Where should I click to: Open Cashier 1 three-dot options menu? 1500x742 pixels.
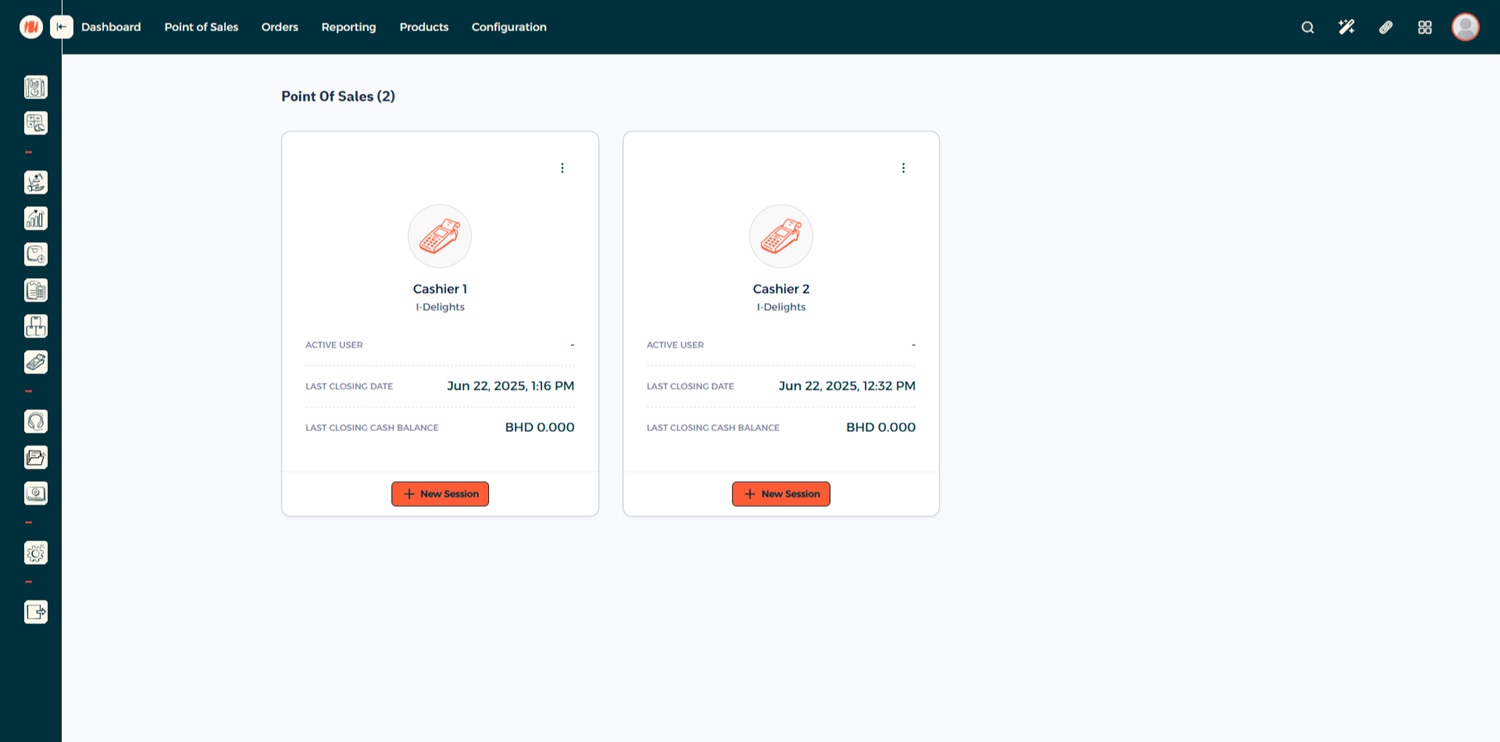(x=562, y=168)
